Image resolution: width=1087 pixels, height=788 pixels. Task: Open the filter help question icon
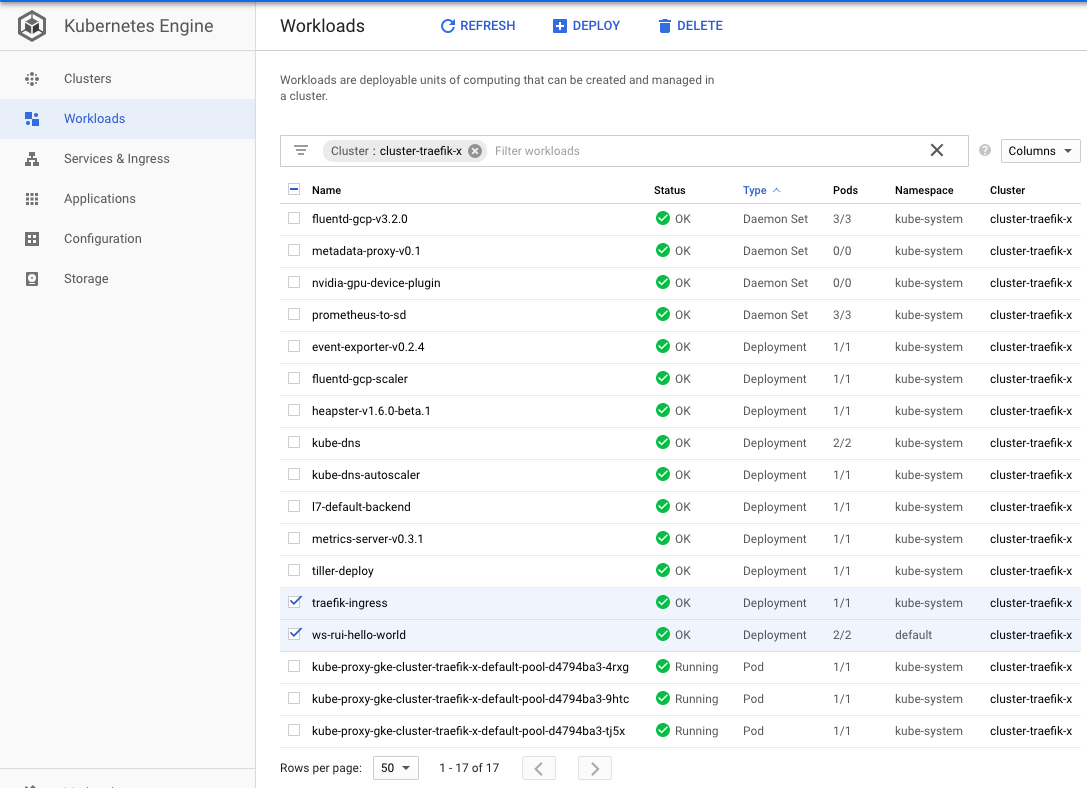click(985, 151)
